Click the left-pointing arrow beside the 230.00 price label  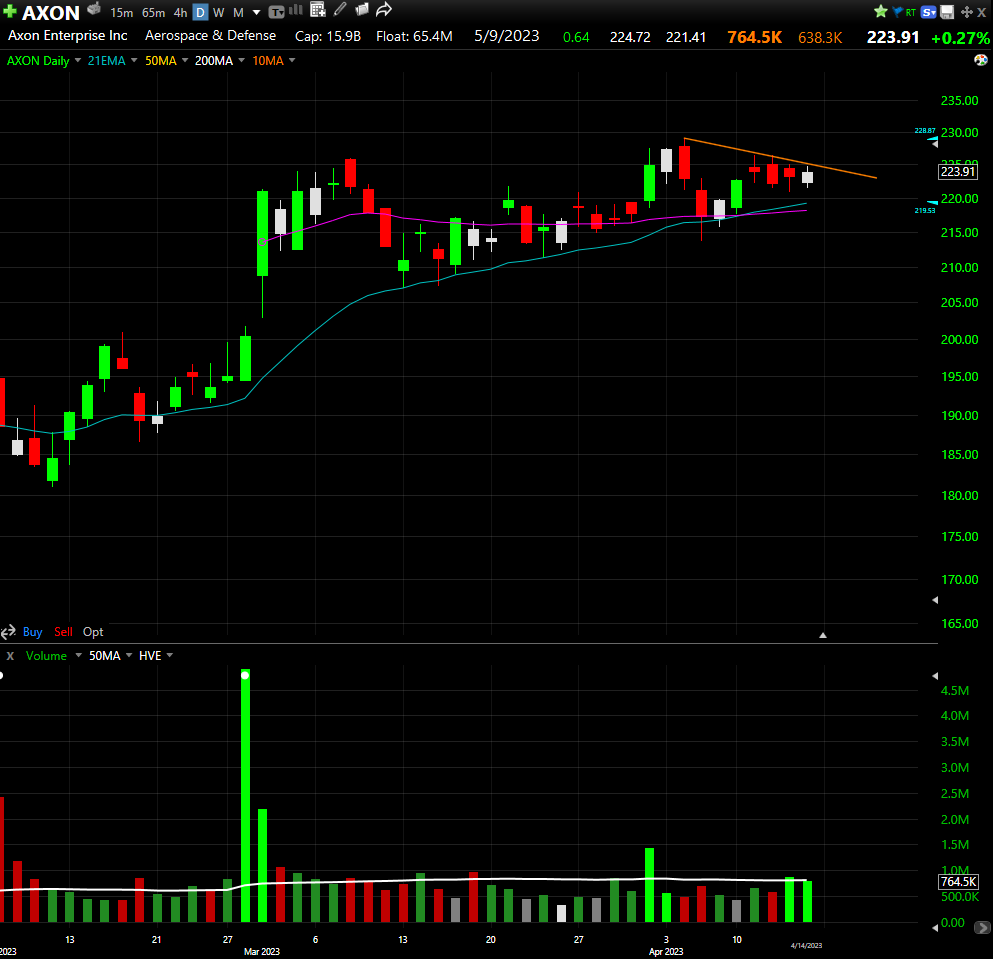(935, 144)
